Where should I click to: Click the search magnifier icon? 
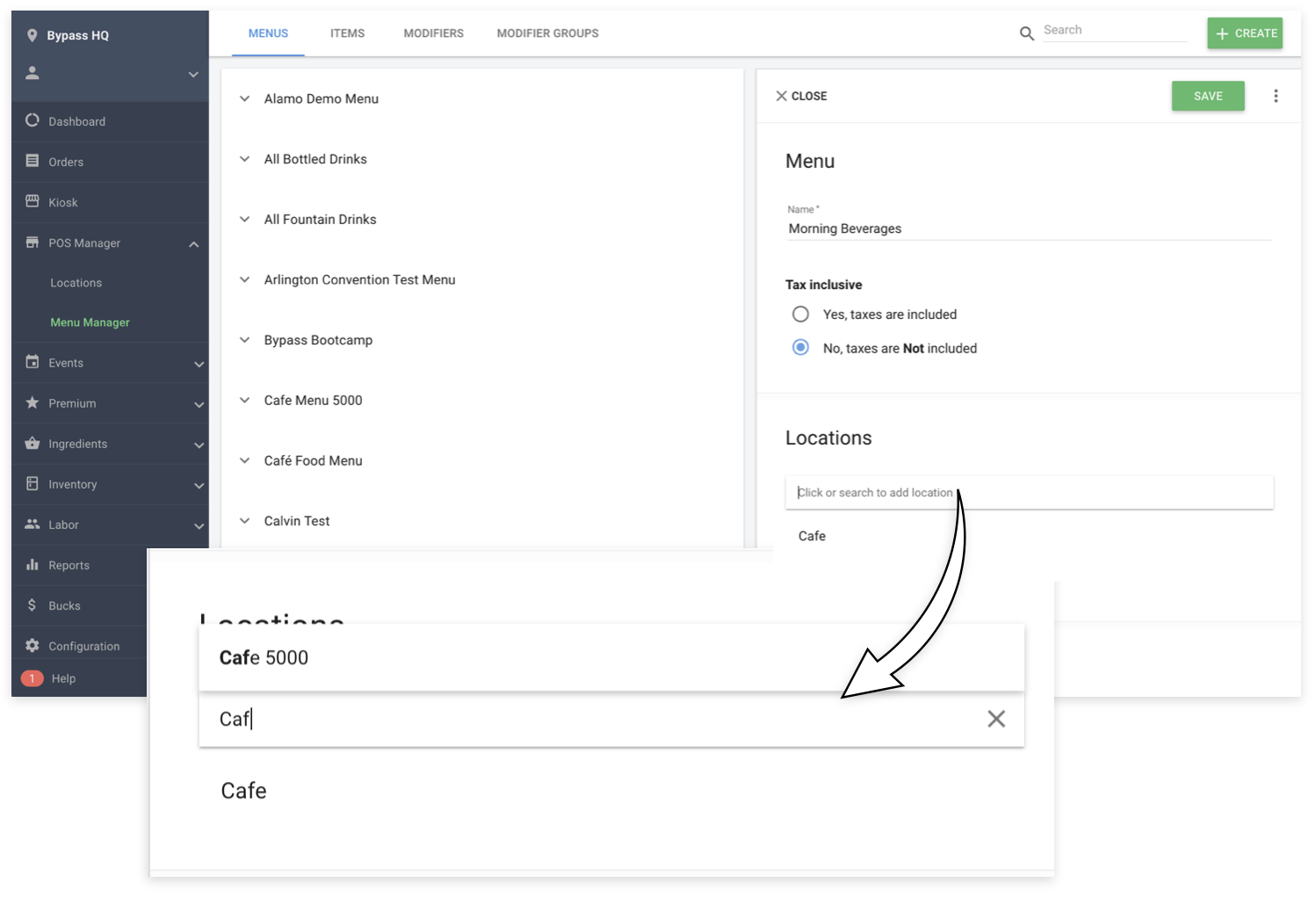pyautogui.click(x=1026, y=33)
